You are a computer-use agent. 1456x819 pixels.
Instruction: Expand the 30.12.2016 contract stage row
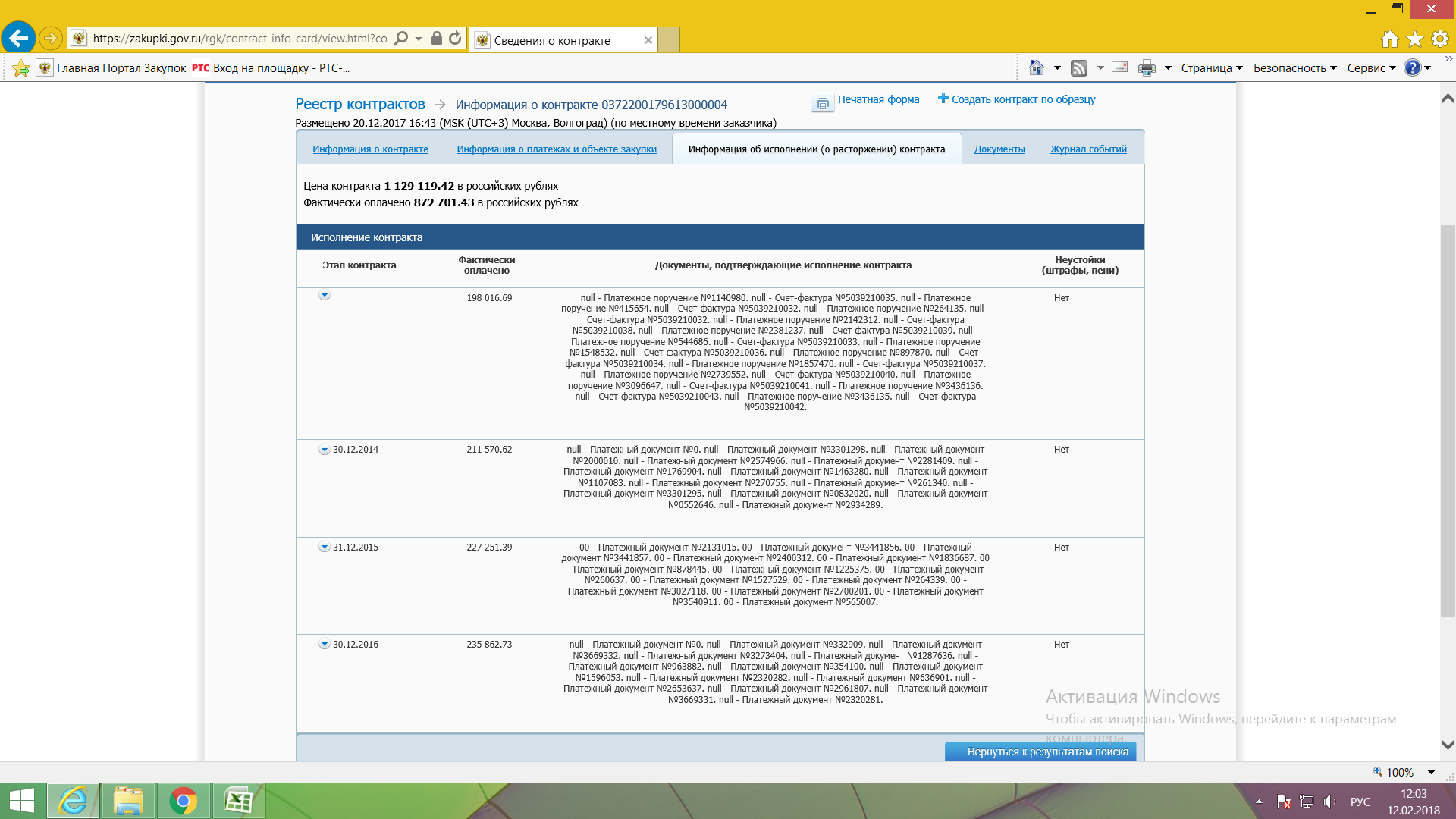click(x=325, y=645)
